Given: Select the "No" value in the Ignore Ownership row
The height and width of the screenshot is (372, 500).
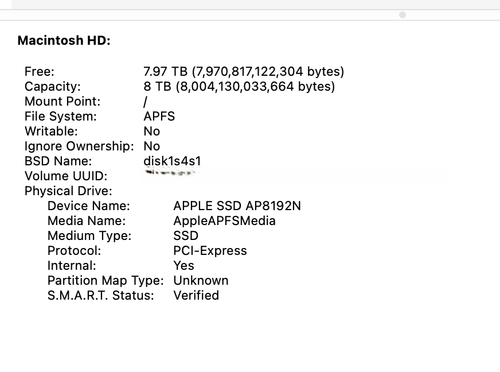Looking at the screenshot, I should coord(152,146).
